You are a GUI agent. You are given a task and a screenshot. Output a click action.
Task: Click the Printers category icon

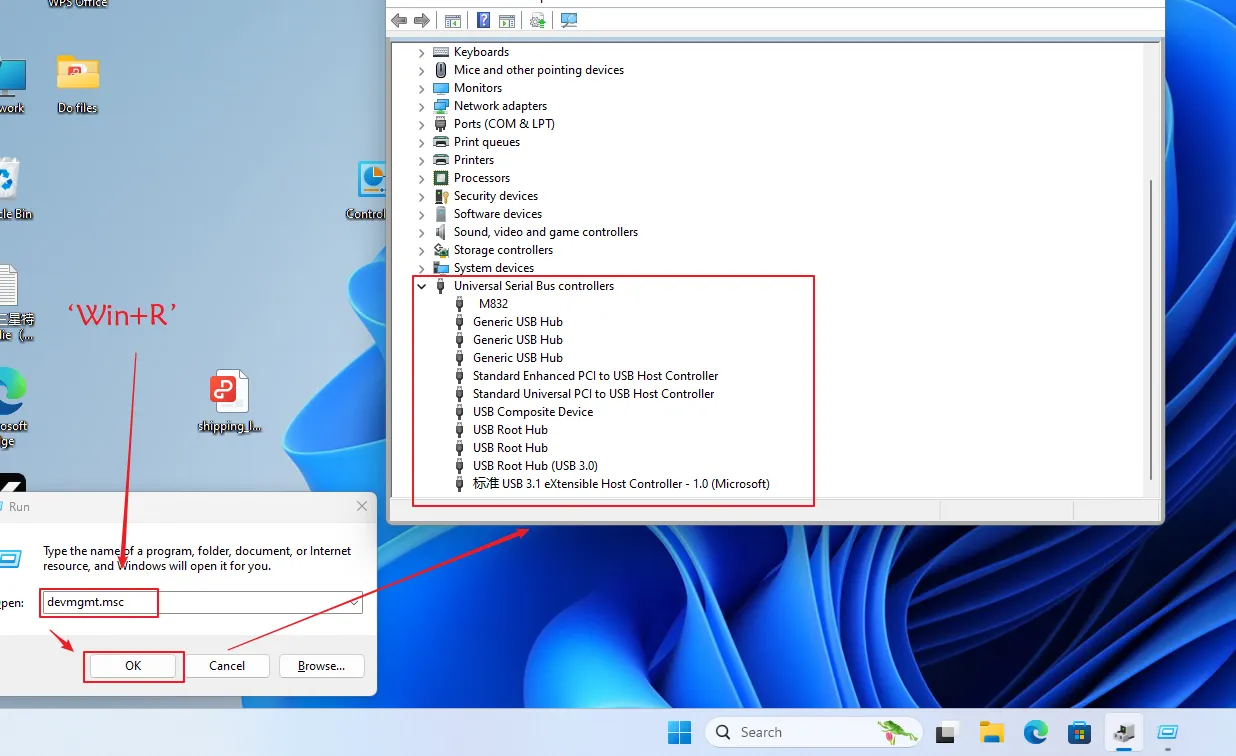[441, 160]
